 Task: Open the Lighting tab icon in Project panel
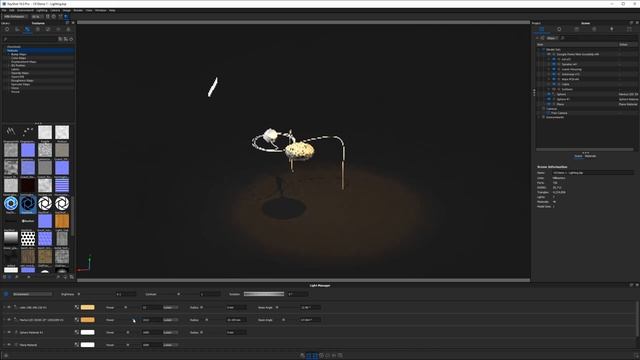point(594,29)
